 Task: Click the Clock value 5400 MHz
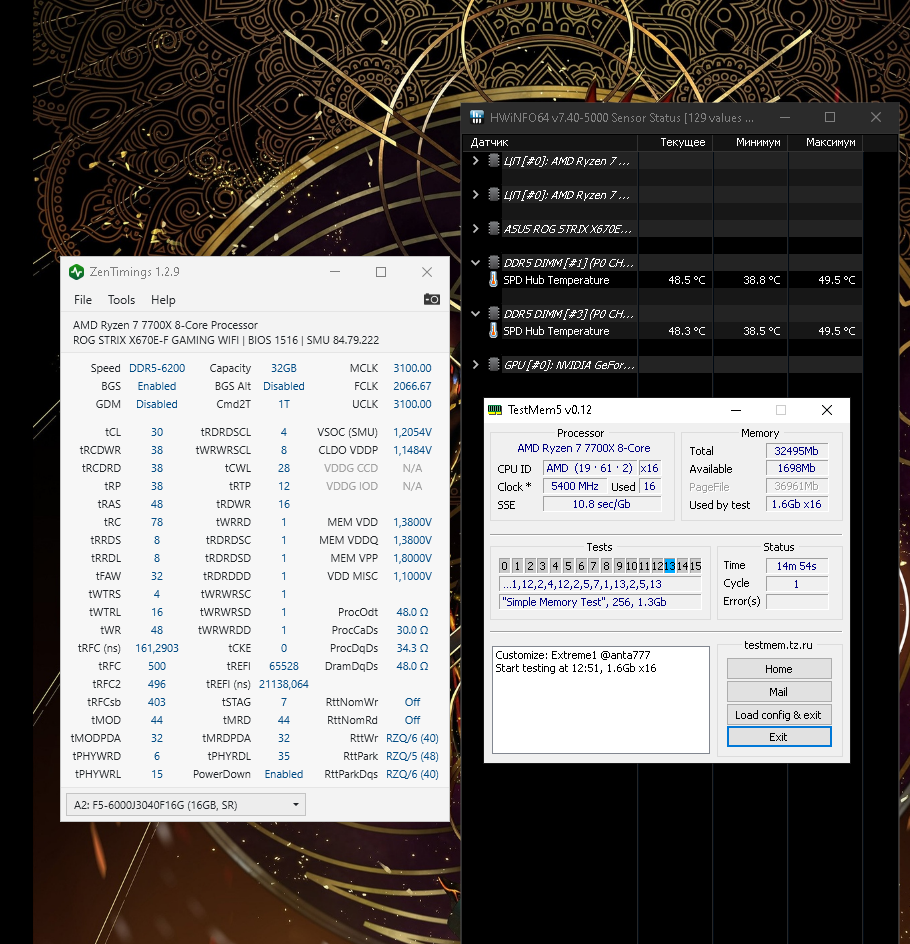[575, 486]
